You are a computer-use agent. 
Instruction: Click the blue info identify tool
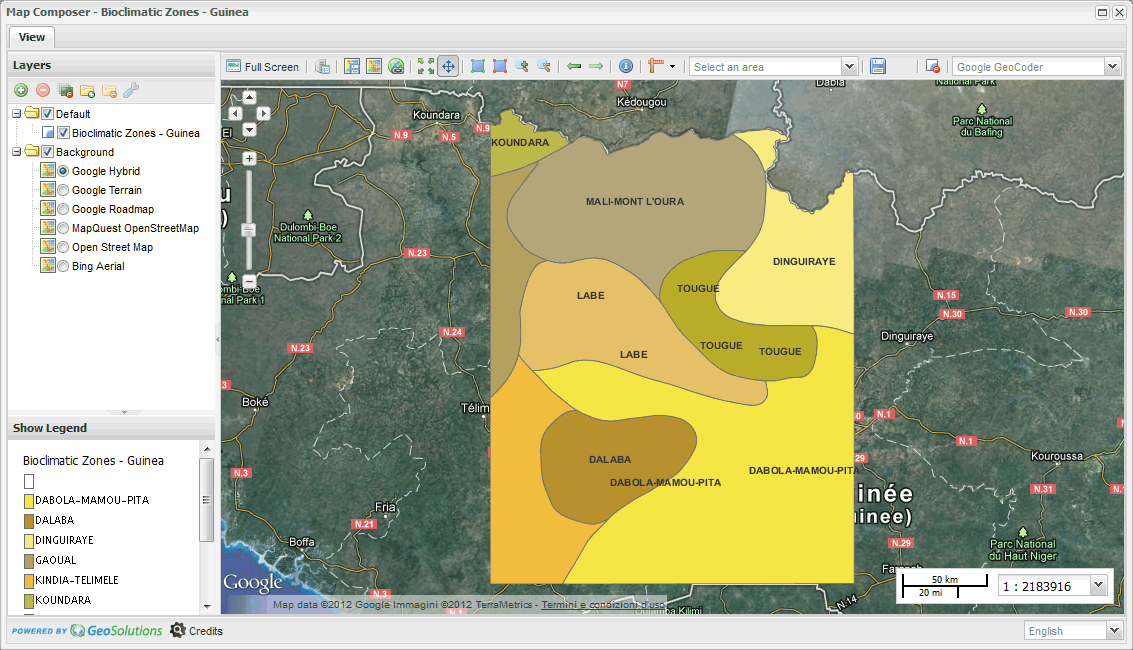[626, 66]
